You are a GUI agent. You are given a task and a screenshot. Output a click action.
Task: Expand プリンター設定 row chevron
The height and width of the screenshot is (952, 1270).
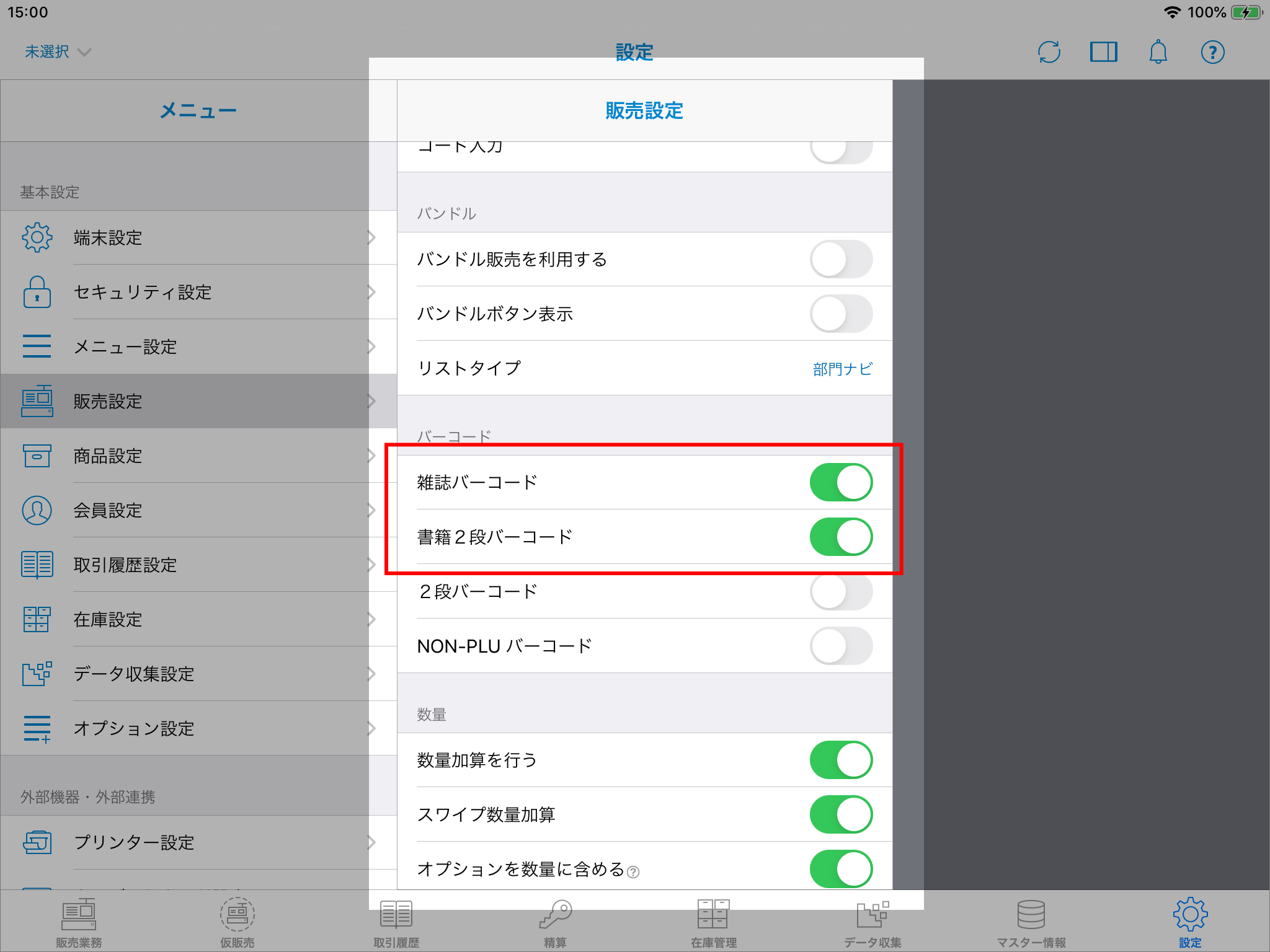tap(371, 842)
